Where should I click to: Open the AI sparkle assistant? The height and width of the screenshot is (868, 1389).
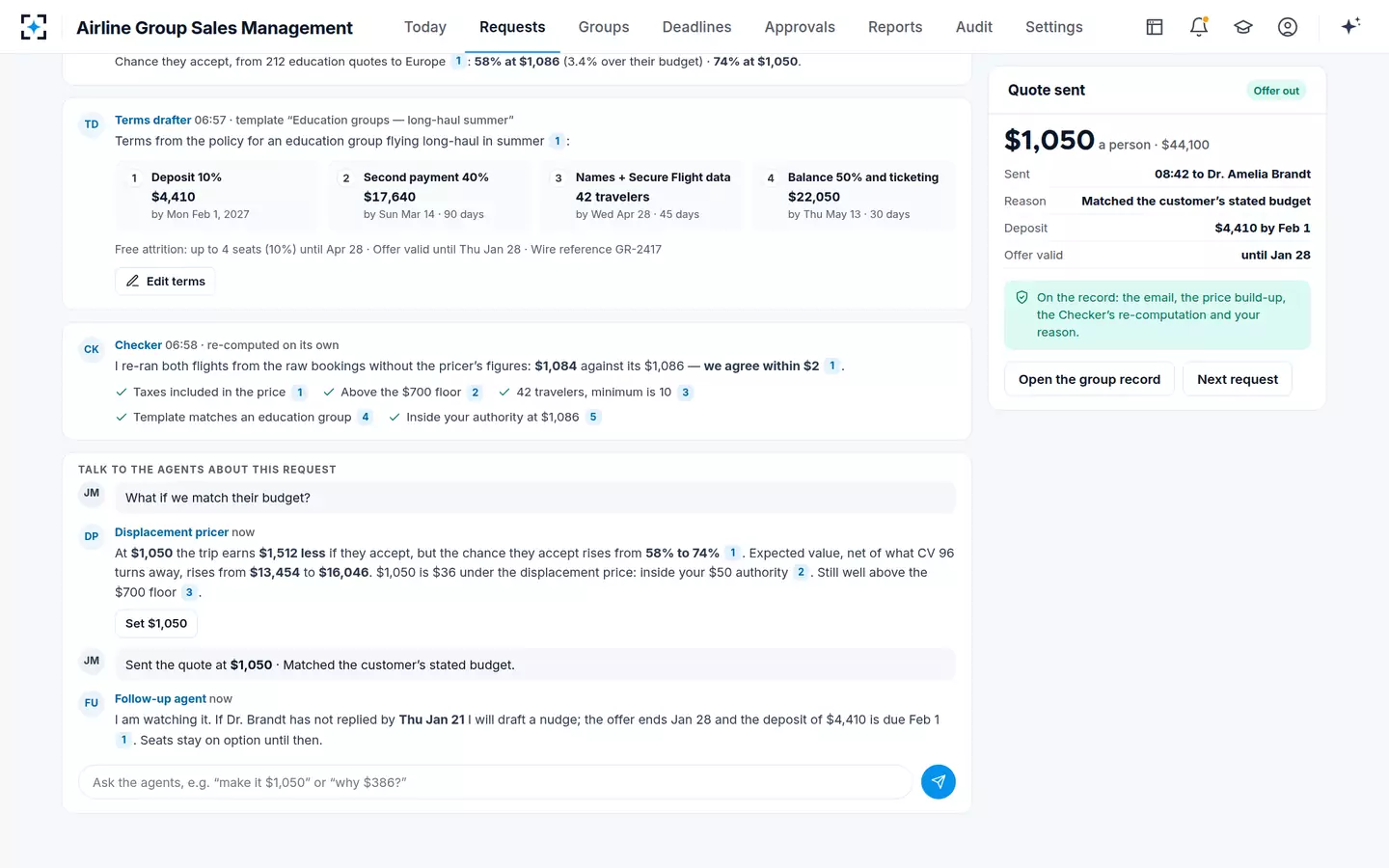coord(1350,26)
